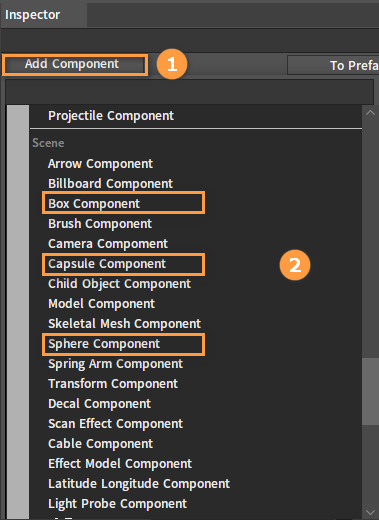Select Decal Component
The image size is (379, 520).
99,404
